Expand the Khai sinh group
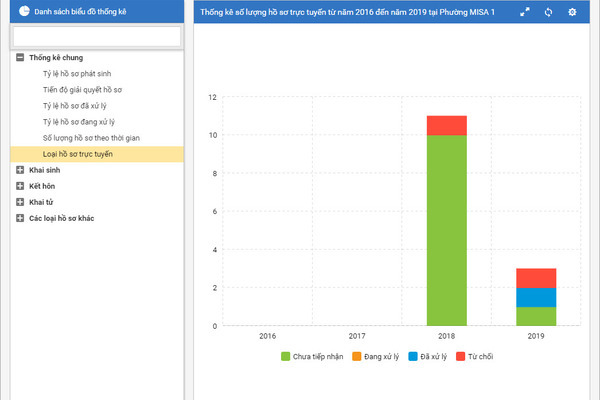This screenshot has height=400, width=600. (x=20, y=170)
